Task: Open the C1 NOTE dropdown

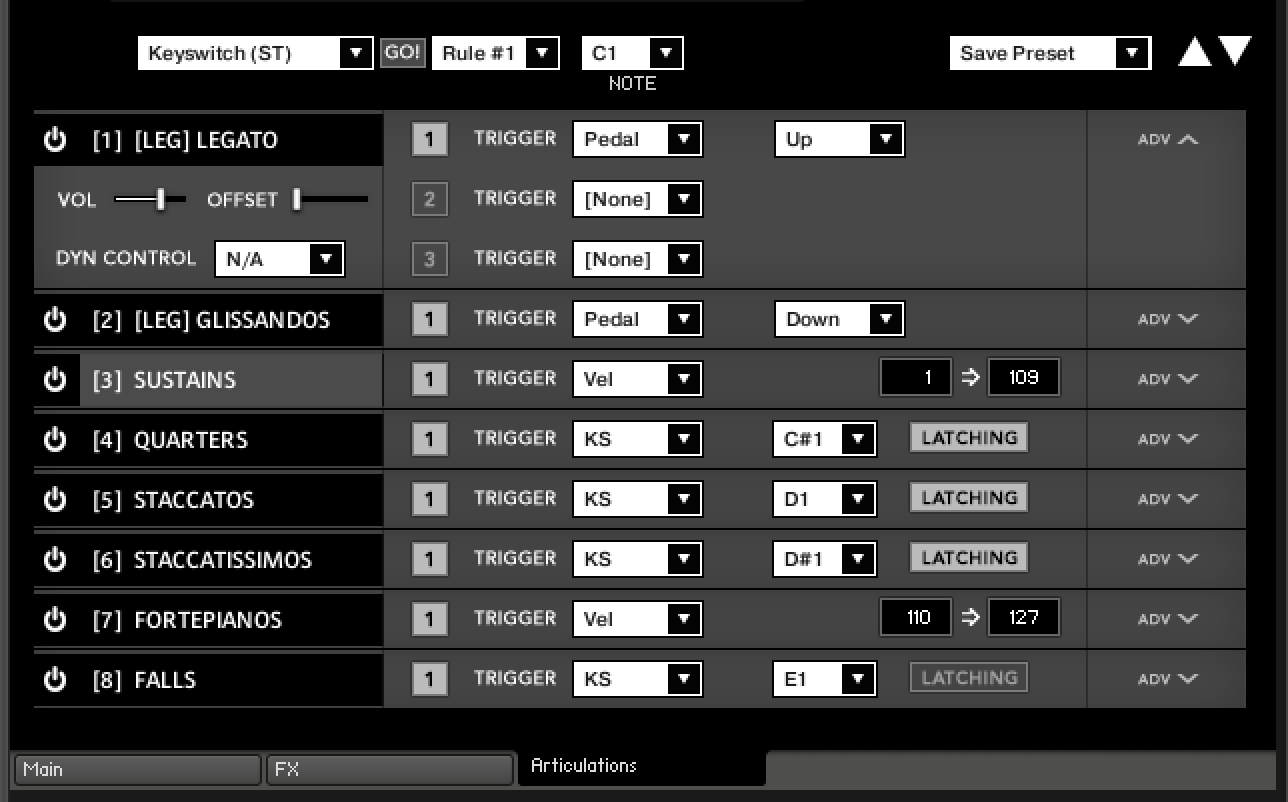Action: [x=631, y=52]
